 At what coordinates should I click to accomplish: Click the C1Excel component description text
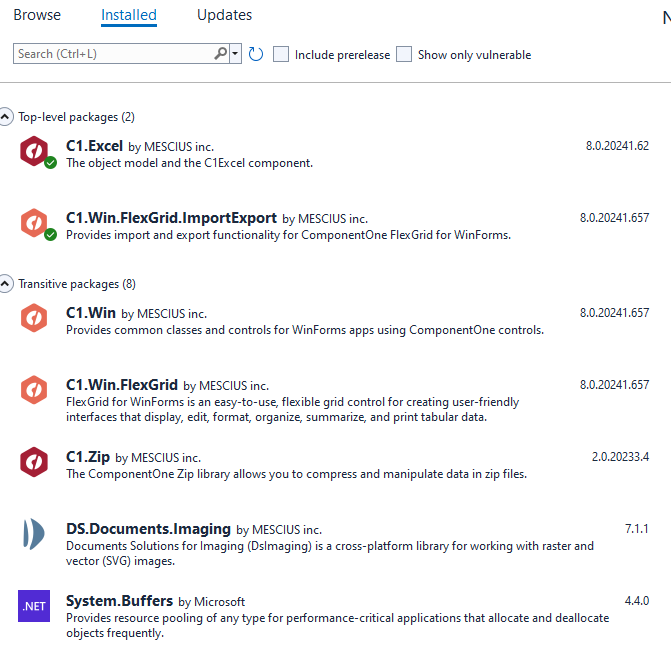190,163
